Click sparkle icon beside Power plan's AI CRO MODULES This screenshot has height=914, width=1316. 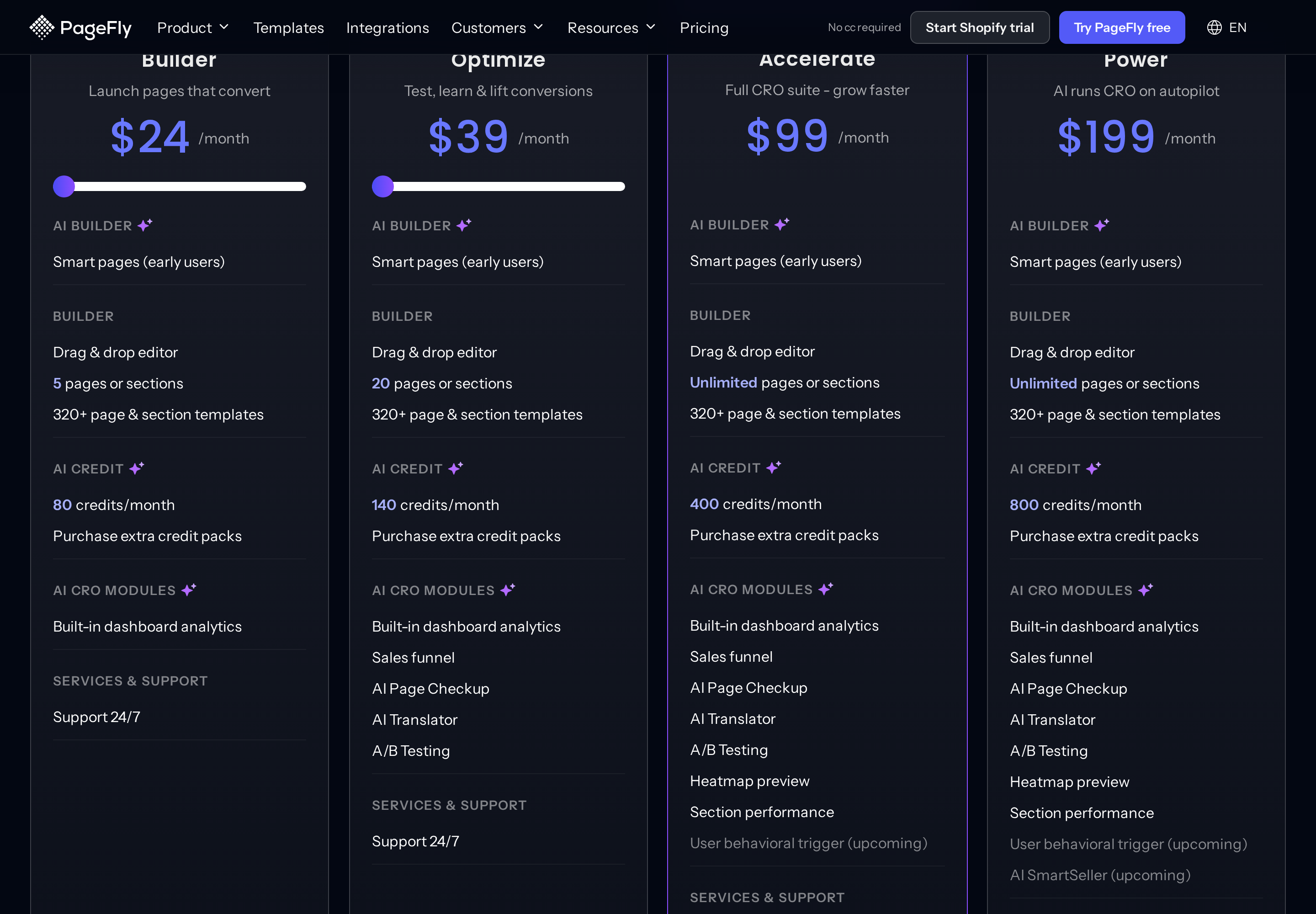pos(1146,589)
